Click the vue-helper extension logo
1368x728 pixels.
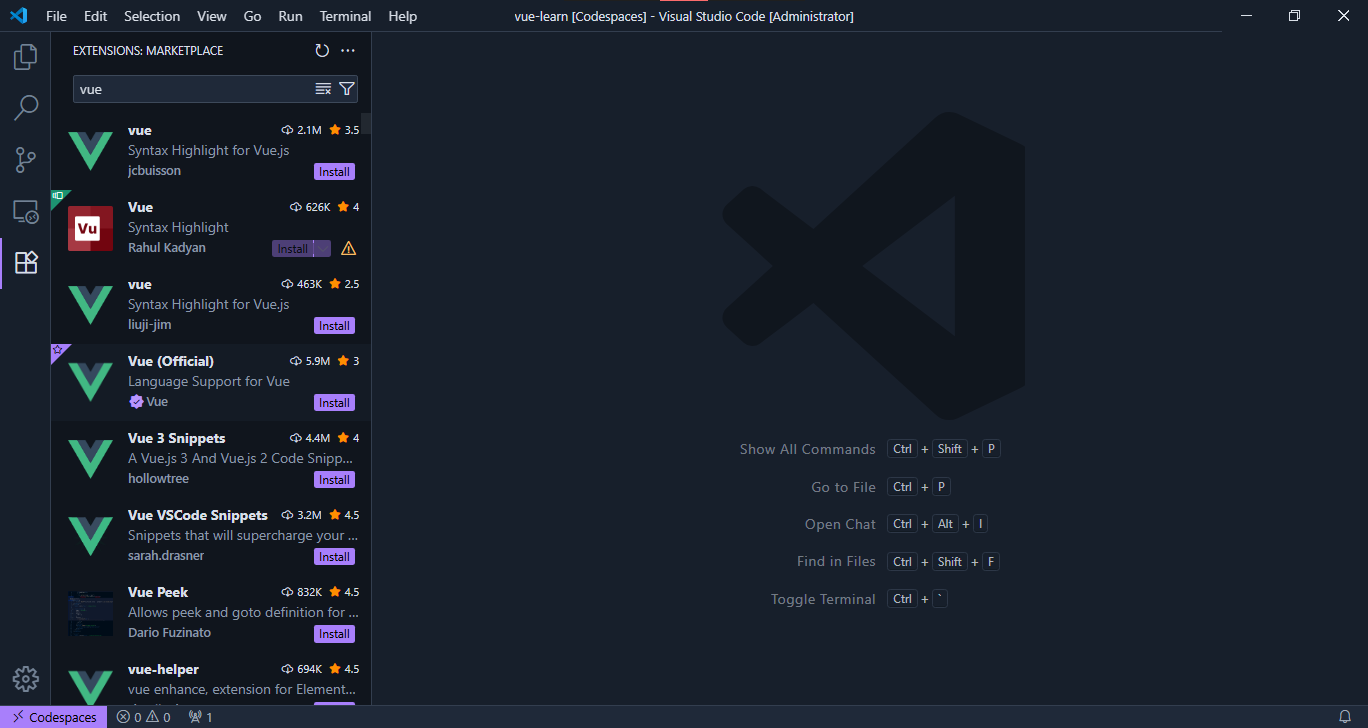[x=90, y=685]
